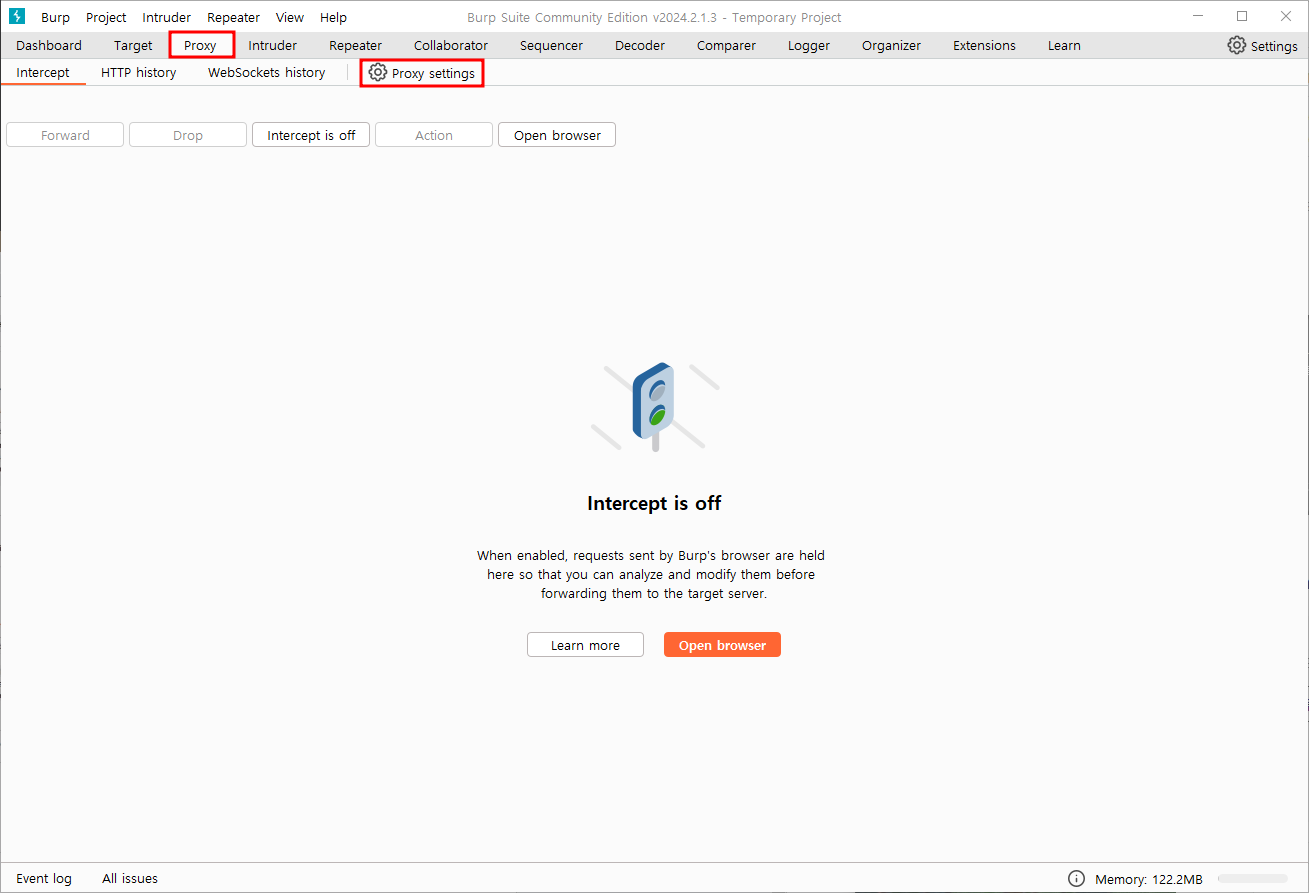Screen dimensions: 1309x893
Task: Click the Burp Suite logo icon
Action: tap(16, 16)
